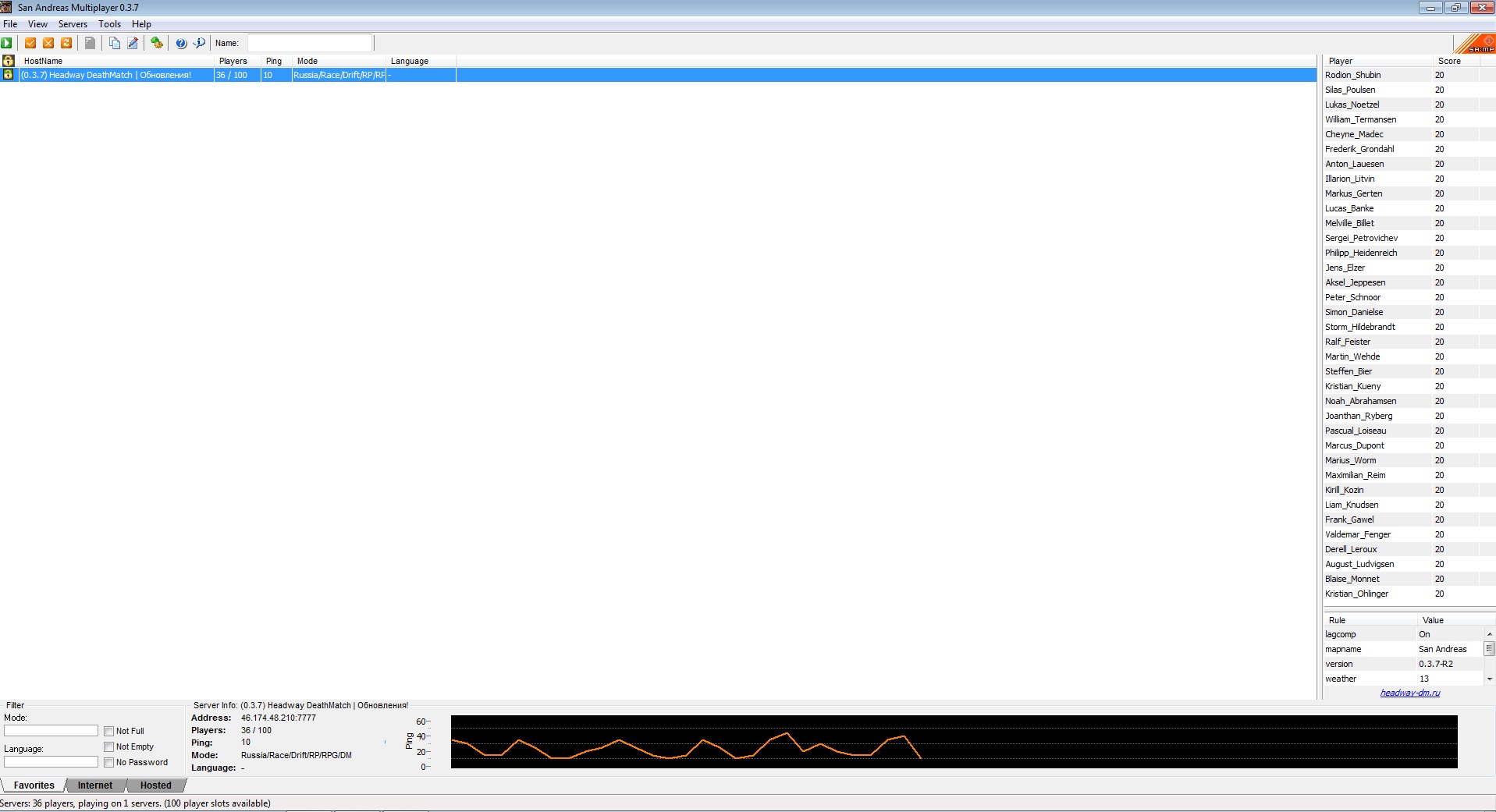Image resolution: width=1496 pixels, height=812 pixels.
Task: Select player Storm_Hildebrandt
Action: point(1360,327)
